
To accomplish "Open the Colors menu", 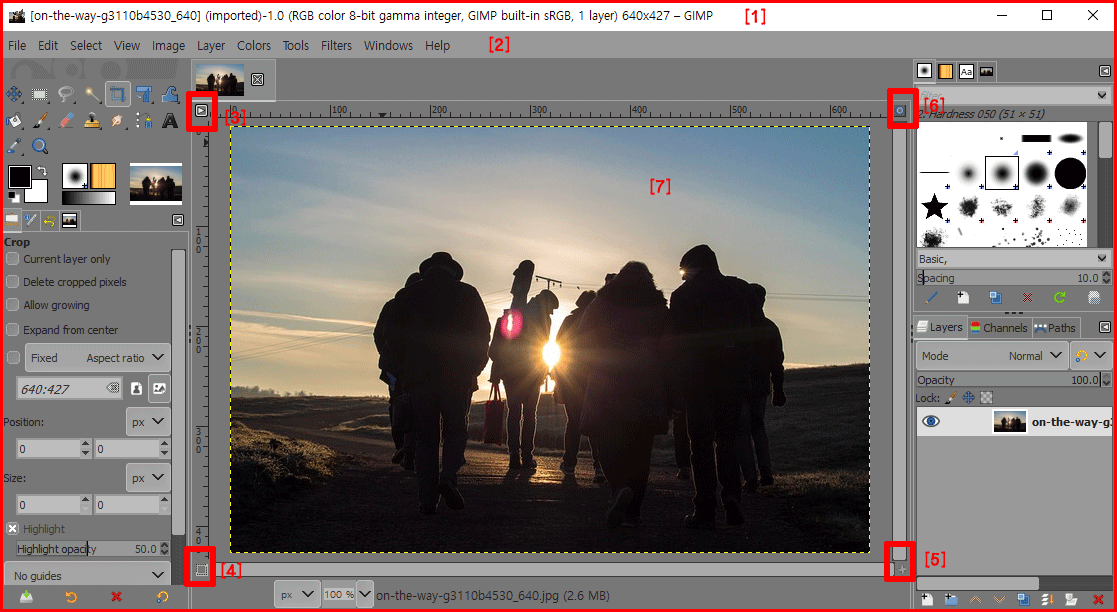I will [x=254, y=46].
